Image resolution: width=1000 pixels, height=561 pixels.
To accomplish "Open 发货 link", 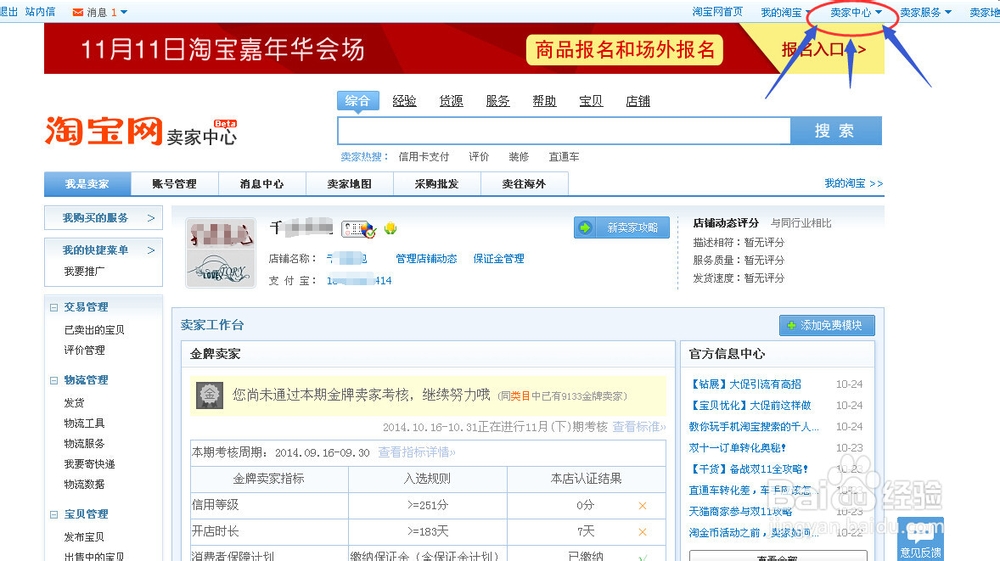I will (x=74, y=403).
